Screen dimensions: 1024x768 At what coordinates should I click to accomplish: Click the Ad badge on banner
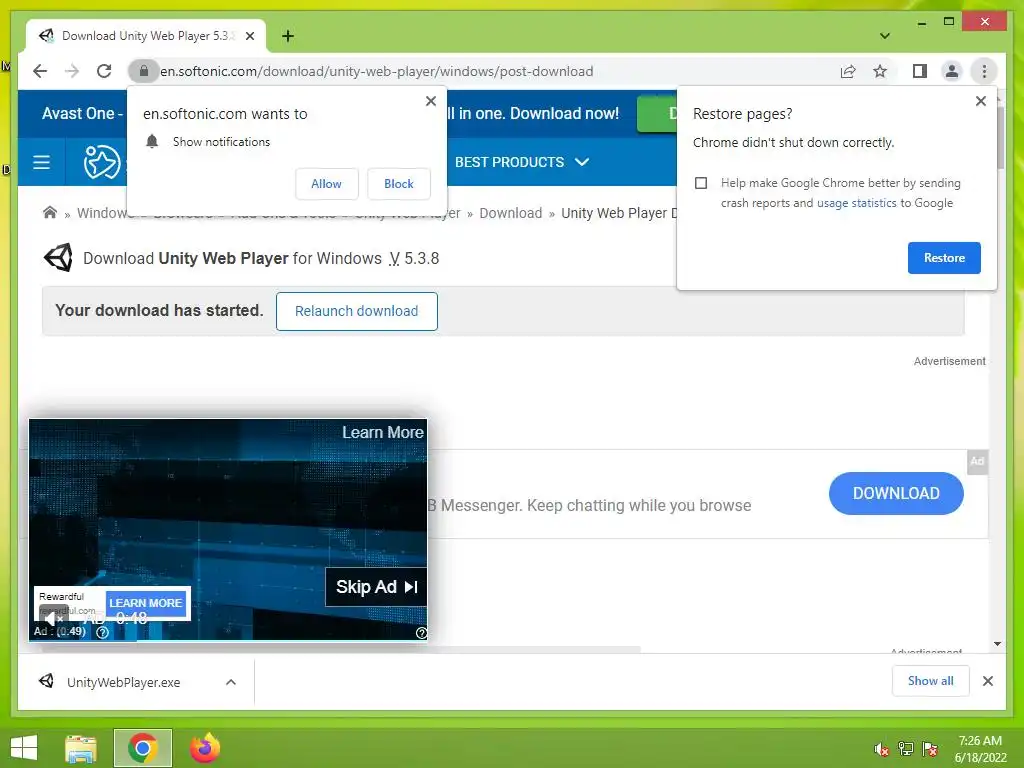click(977, 461)
